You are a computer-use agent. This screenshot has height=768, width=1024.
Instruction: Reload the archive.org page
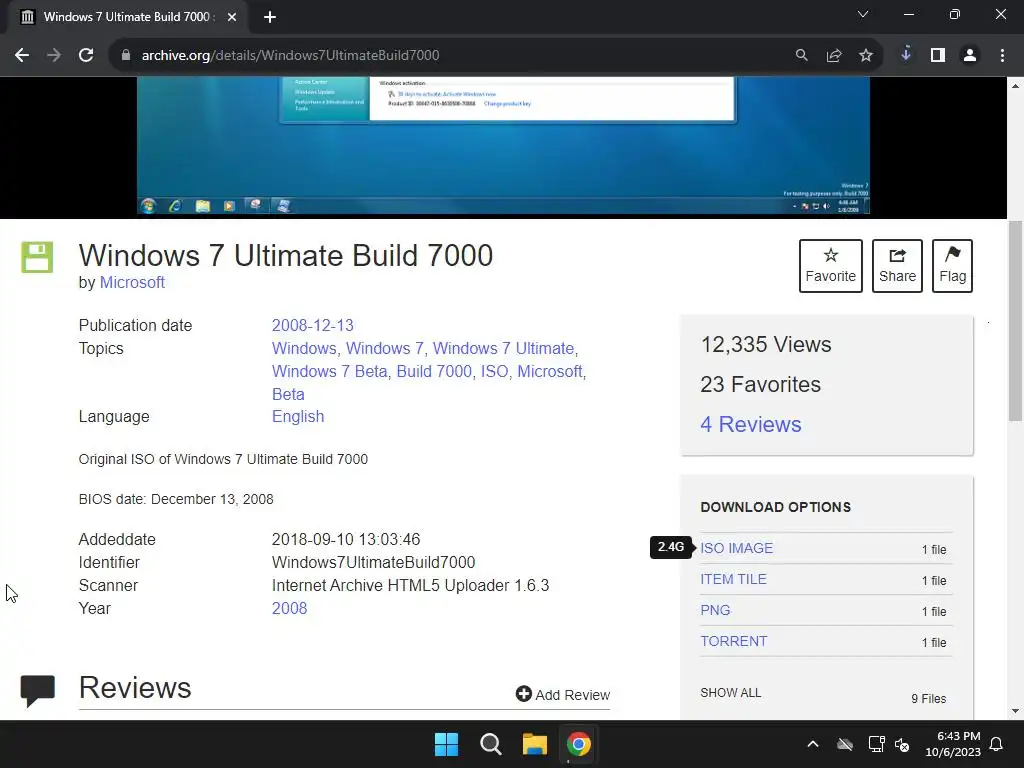86,56
